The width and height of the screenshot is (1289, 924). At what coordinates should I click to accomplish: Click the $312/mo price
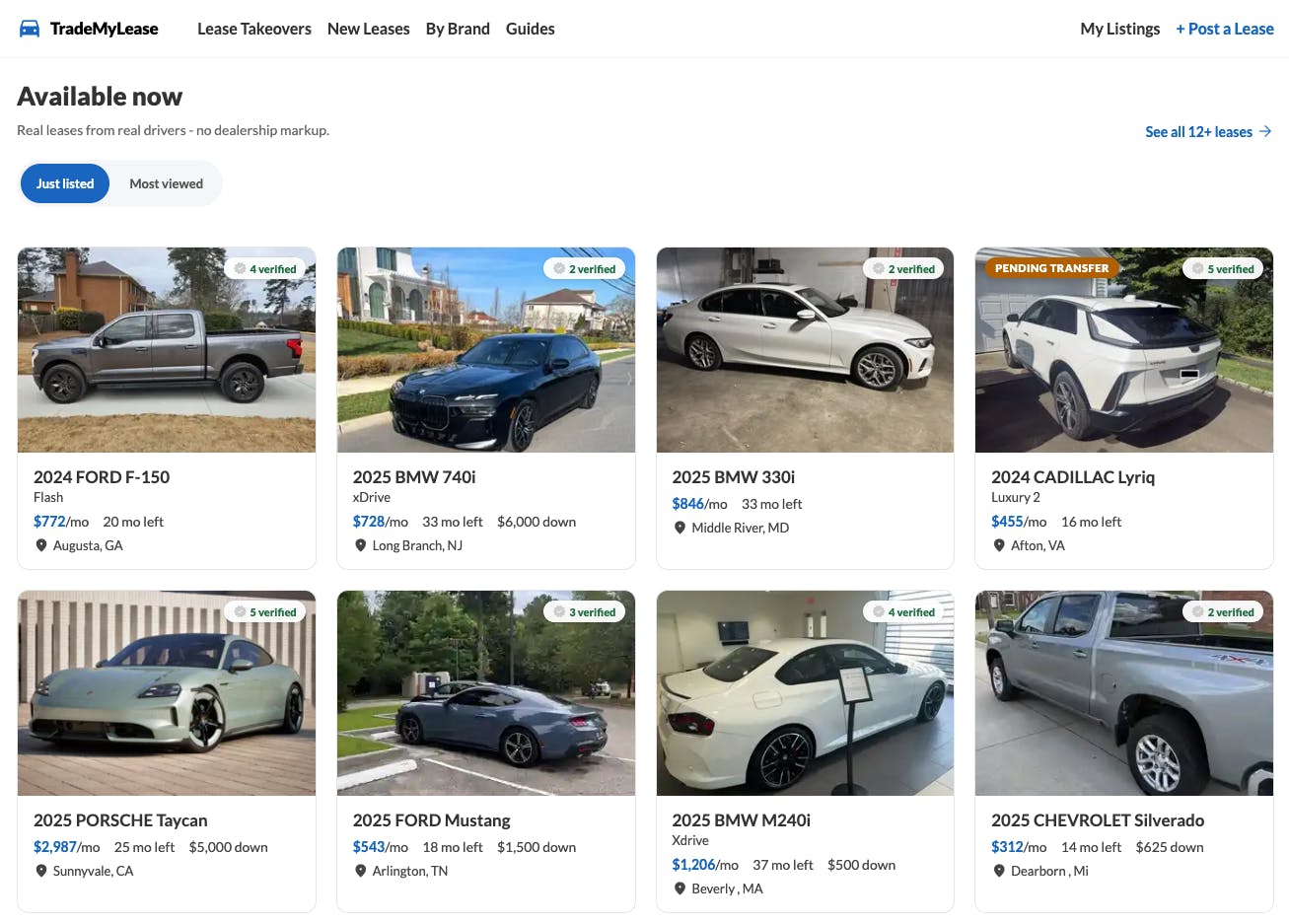[x=1019, y=847]
